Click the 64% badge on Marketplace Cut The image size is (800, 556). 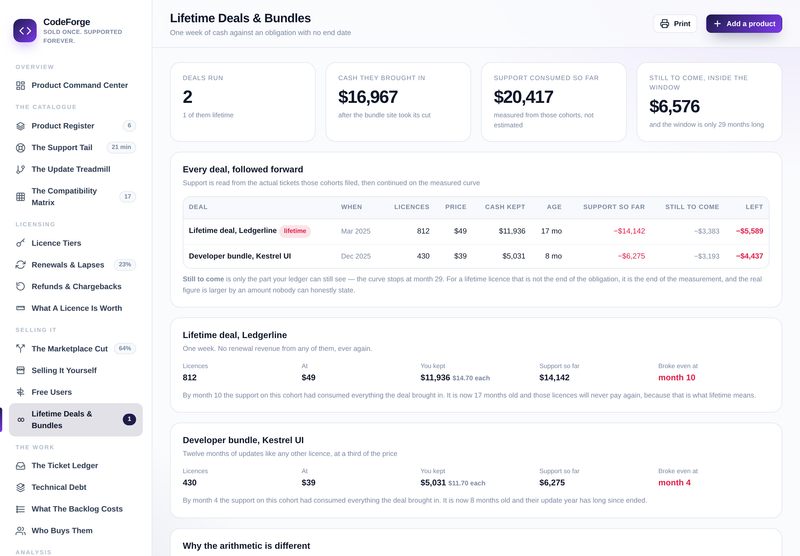tap(124, 349)
